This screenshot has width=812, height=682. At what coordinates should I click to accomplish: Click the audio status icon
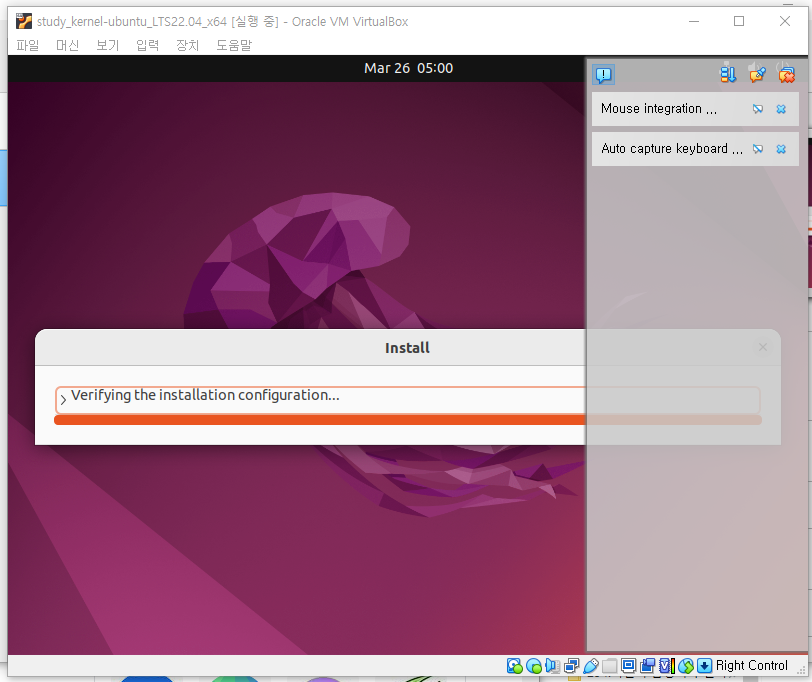tap(552, 665)
